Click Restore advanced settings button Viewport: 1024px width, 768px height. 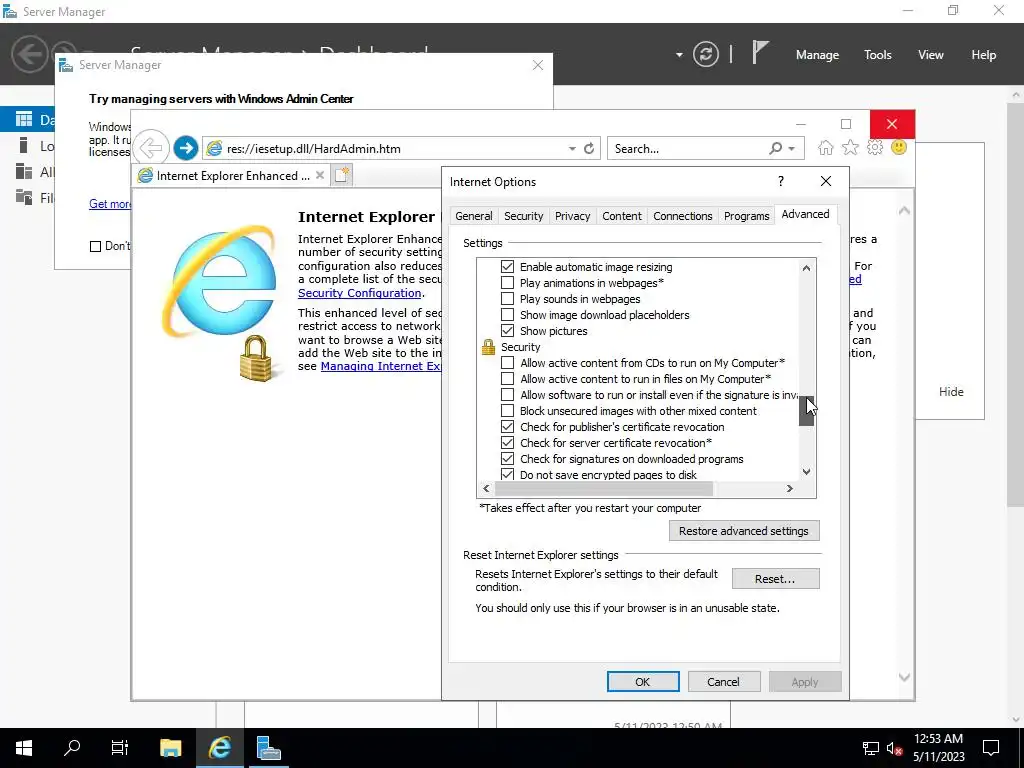744,531
